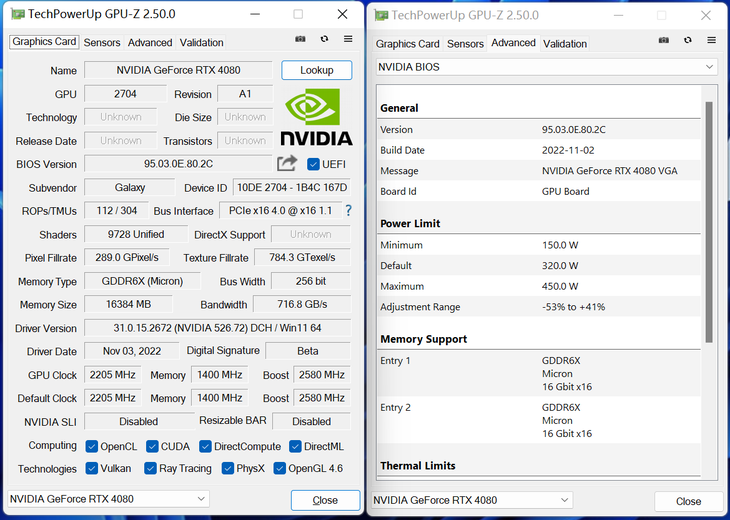730x520 pixels.
Task: Click the Bus Interface question mark icon
Action: click(x=348, y=211)
